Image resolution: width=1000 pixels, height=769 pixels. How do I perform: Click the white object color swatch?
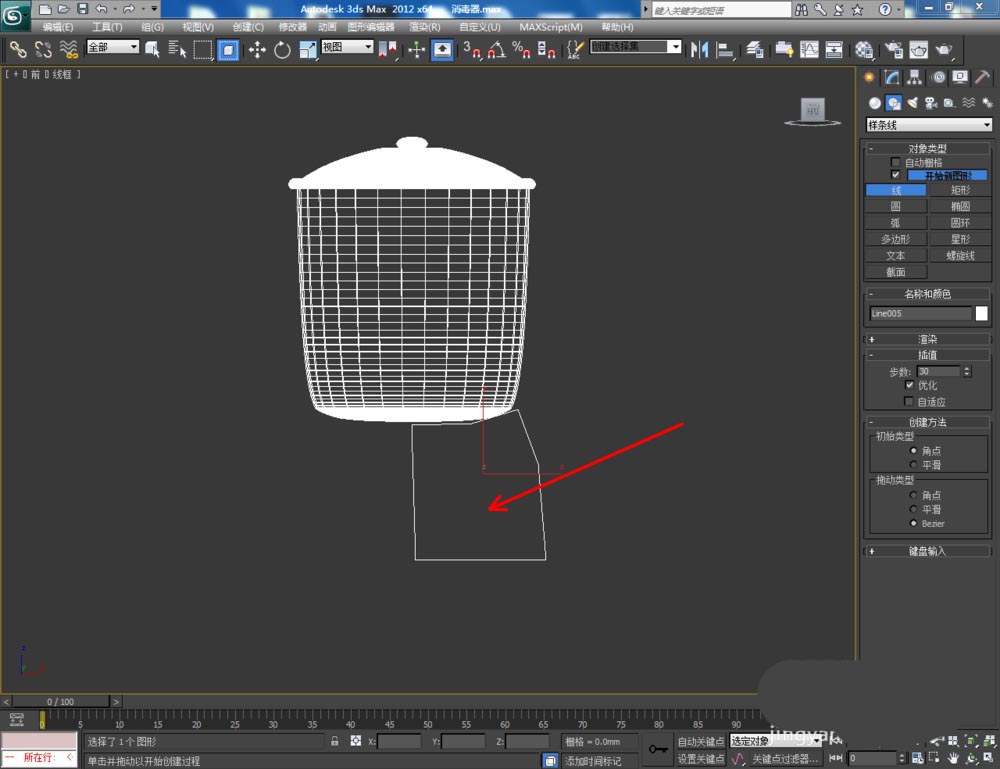point(982,313)
